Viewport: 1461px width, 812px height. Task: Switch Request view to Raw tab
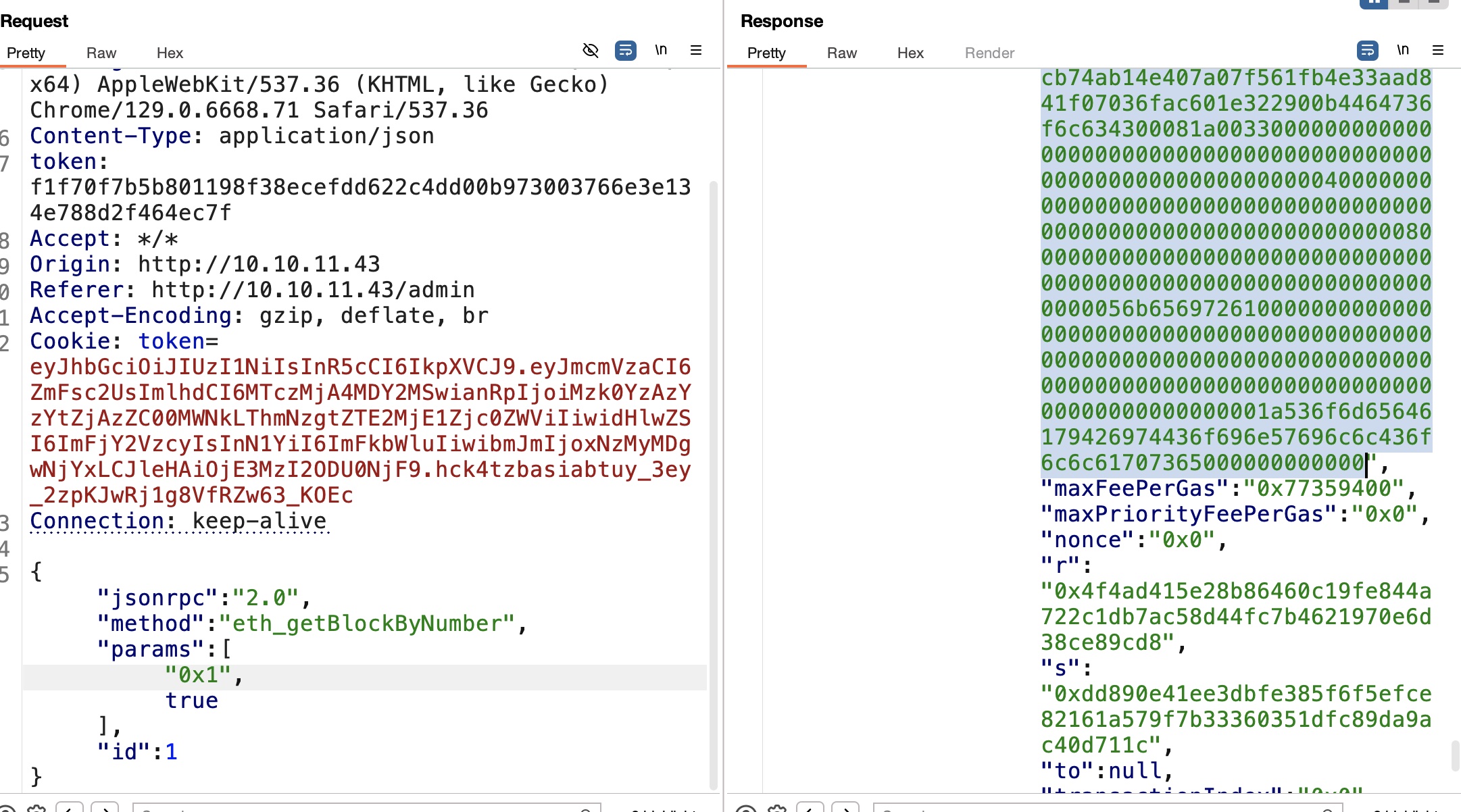coord(101,53)
